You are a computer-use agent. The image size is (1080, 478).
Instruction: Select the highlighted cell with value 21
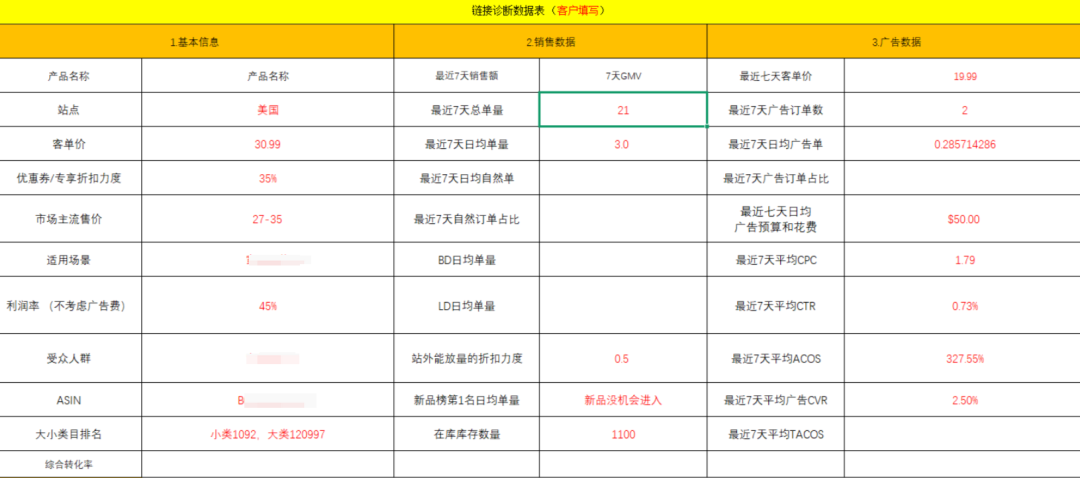(623, 110)
